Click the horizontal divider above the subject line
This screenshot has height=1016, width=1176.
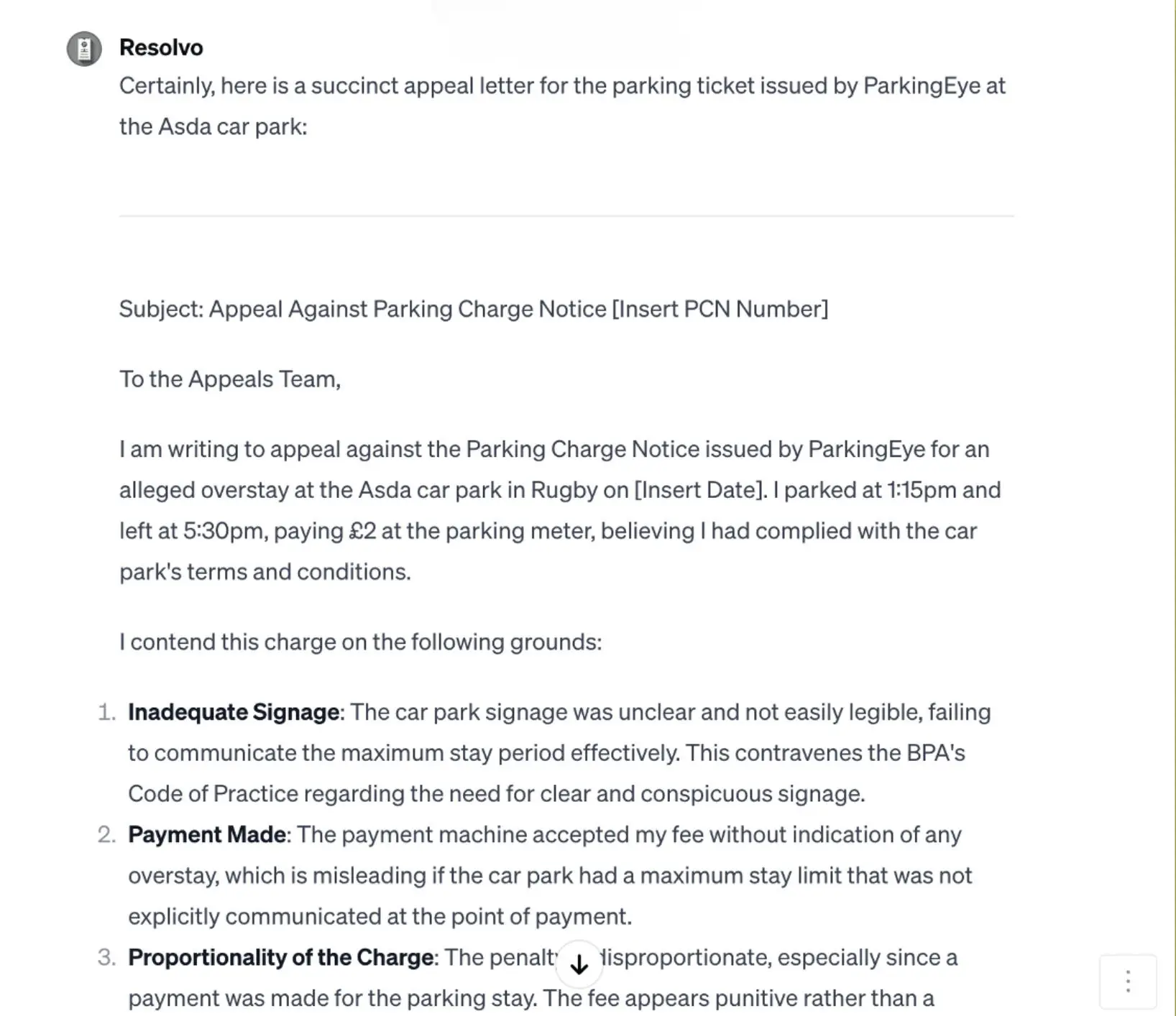568,217
